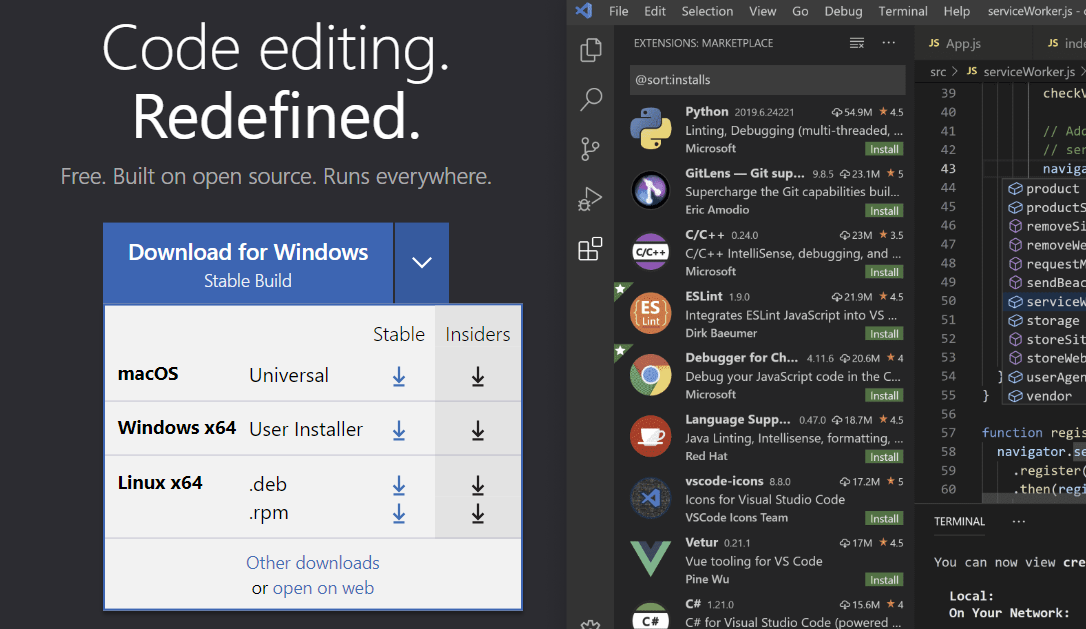Install the Python extension
The image size is (1086, 629).
pos(884,149)
